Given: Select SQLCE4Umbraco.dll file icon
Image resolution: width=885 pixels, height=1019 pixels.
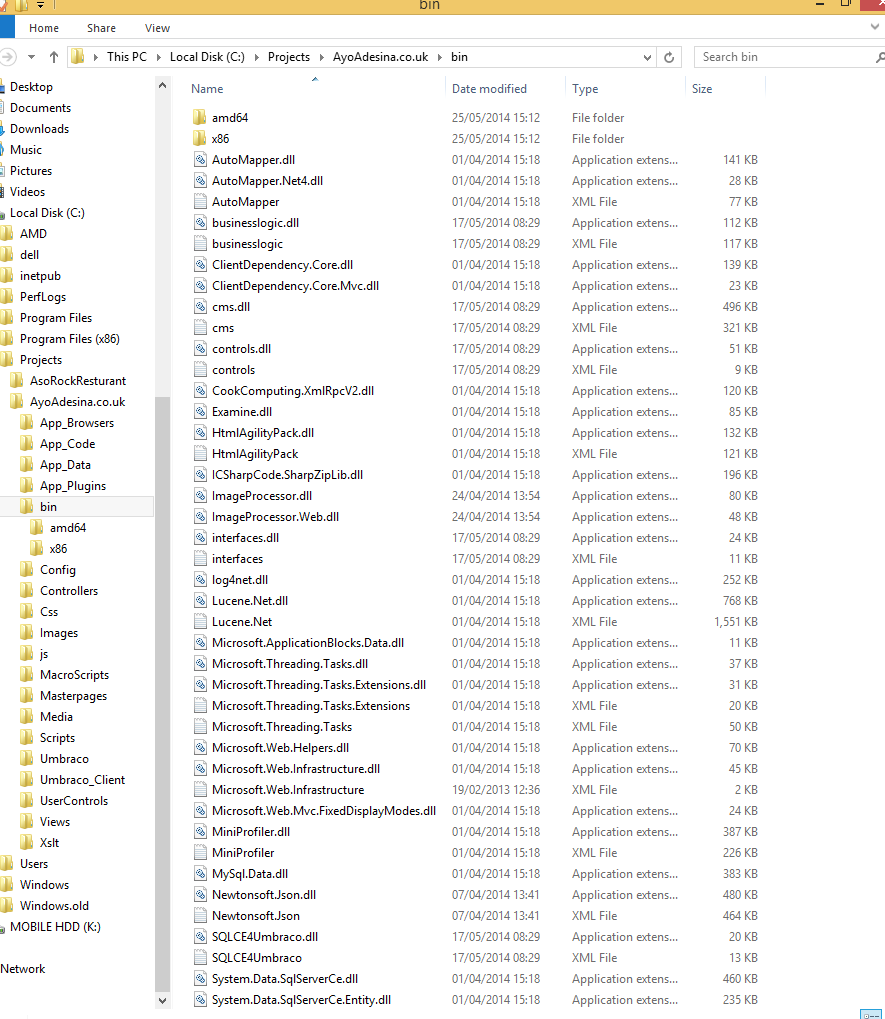Looking at the screenshot, I should [200, 937].
